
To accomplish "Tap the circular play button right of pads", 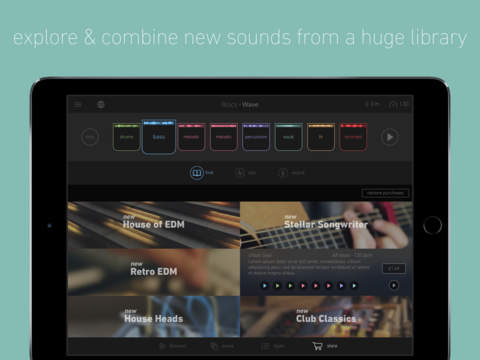I will pyautogui.click(x=390, y=137).
